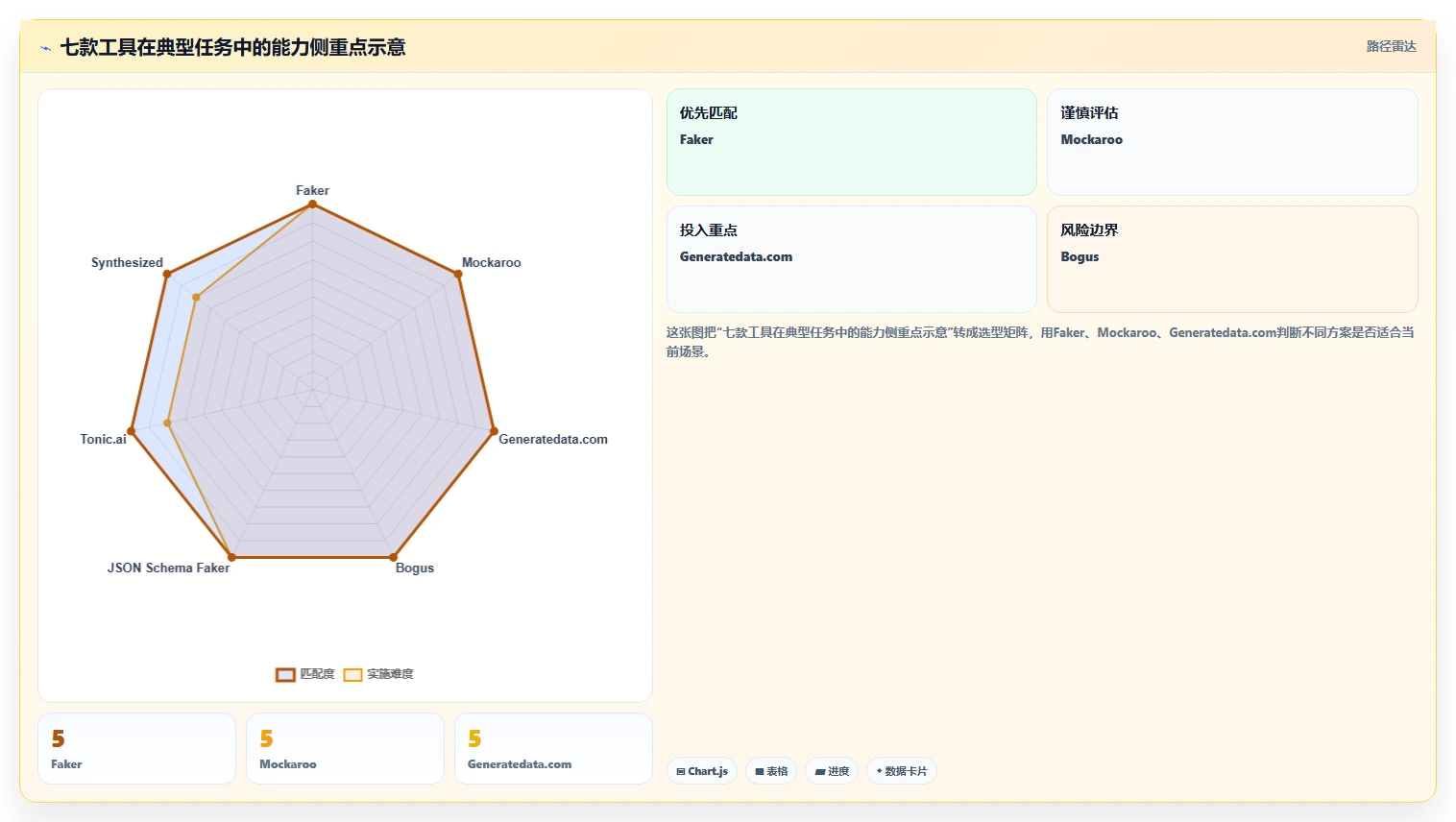This screenshot has width=1456, height=822.
Task: Click the 路径雷达 label in header
Action: (x=1391, y=46)
